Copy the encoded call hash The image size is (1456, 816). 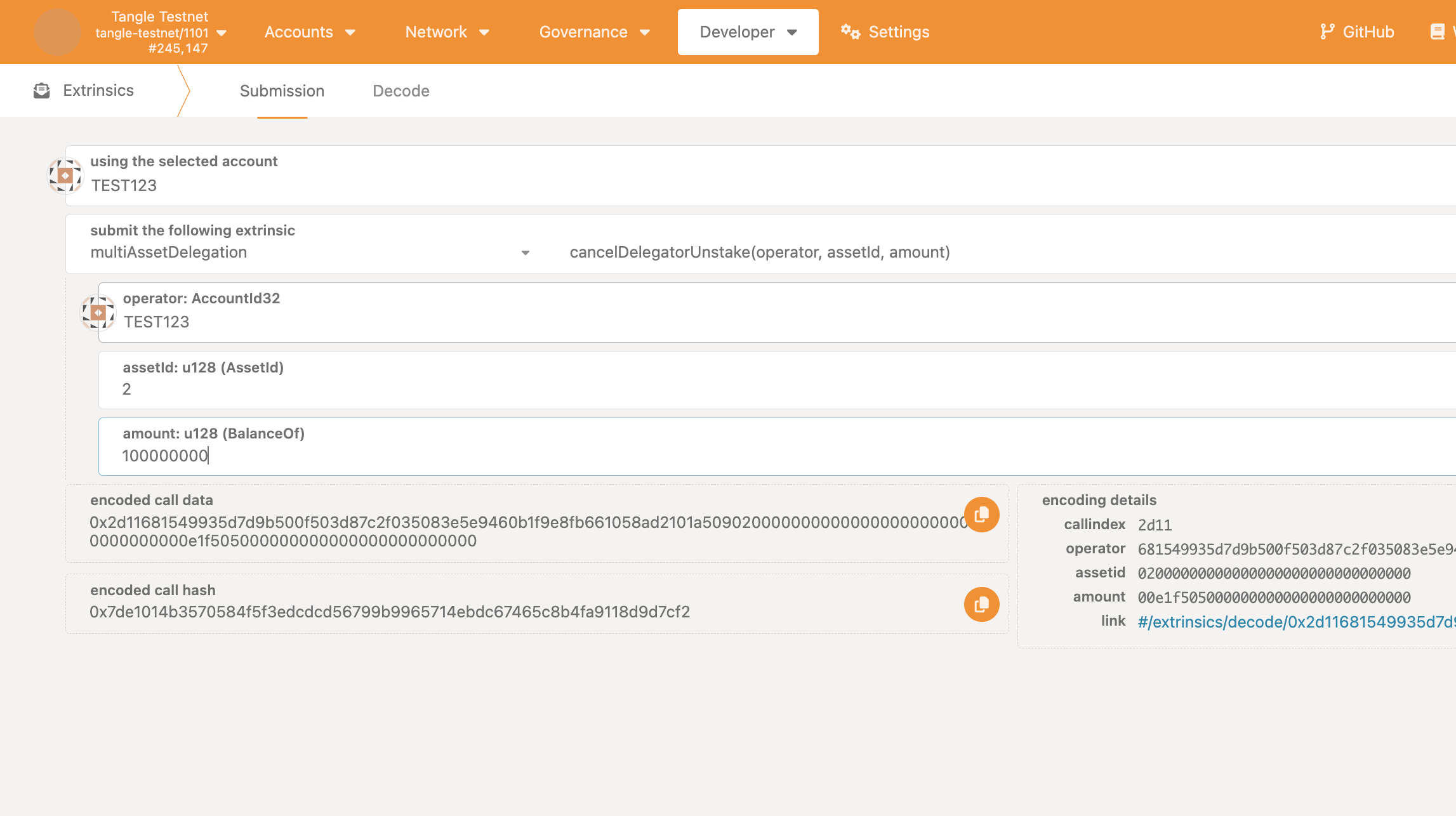click(x=981, y=604)
